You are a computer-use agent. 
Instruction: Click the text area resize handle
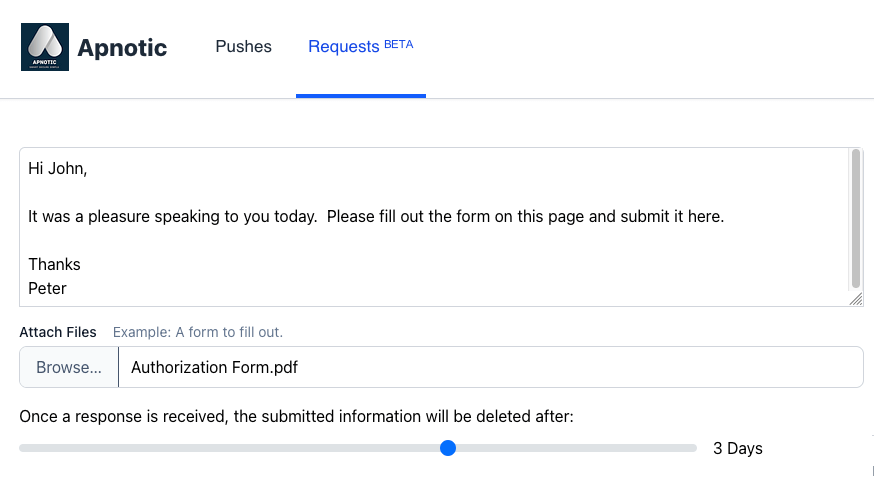(856, 299)
